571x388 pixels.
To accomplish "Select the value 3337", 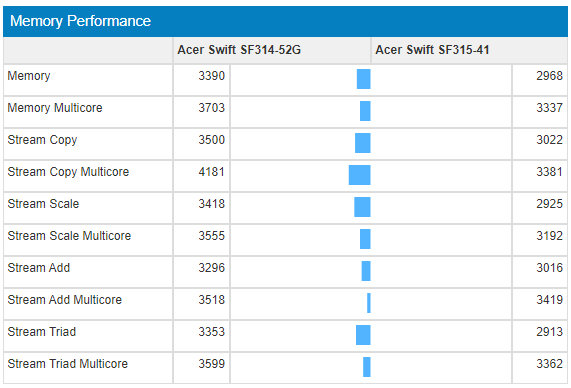I will [550, 108].
